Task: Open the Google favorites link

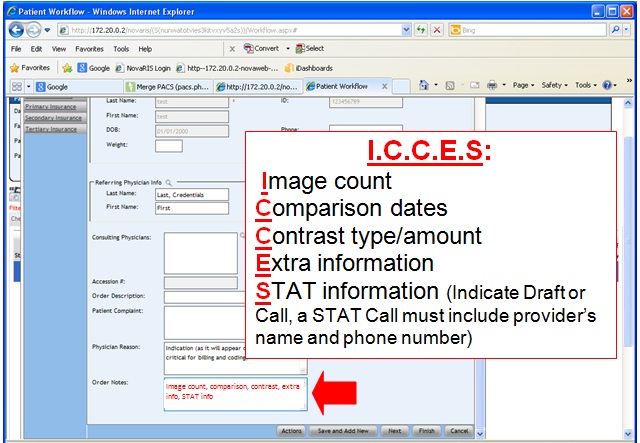Action: tap(93, 68)
